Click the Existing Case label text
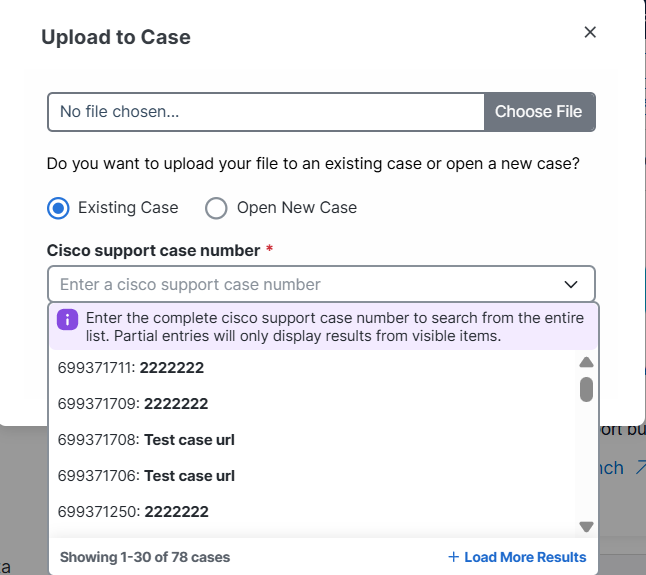Screen dimensions: 646x575 pos(128,208)
